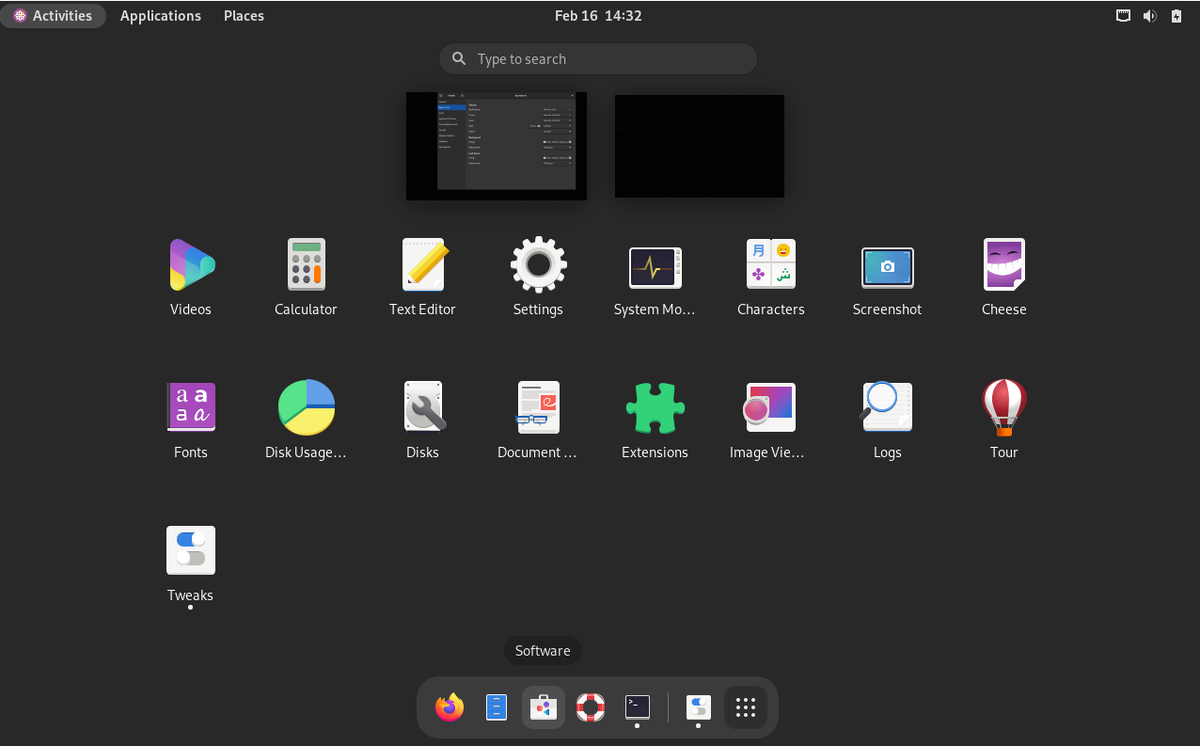Open the Characters app
Image resolution: width=1200 pixels, height=746 pixels.
(771, 265)
